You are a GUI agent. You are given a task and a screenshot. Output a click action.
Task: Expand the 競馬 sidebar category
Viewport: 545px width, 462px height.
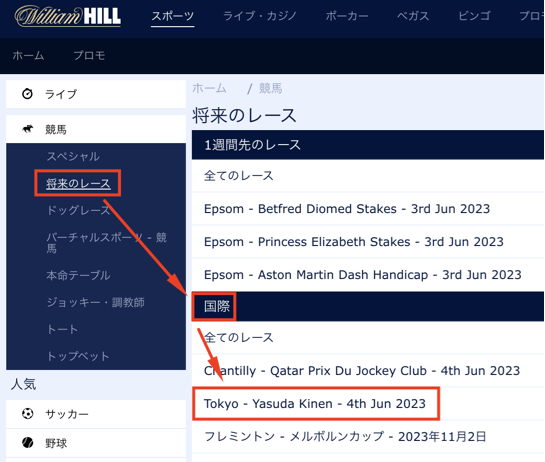96,129
